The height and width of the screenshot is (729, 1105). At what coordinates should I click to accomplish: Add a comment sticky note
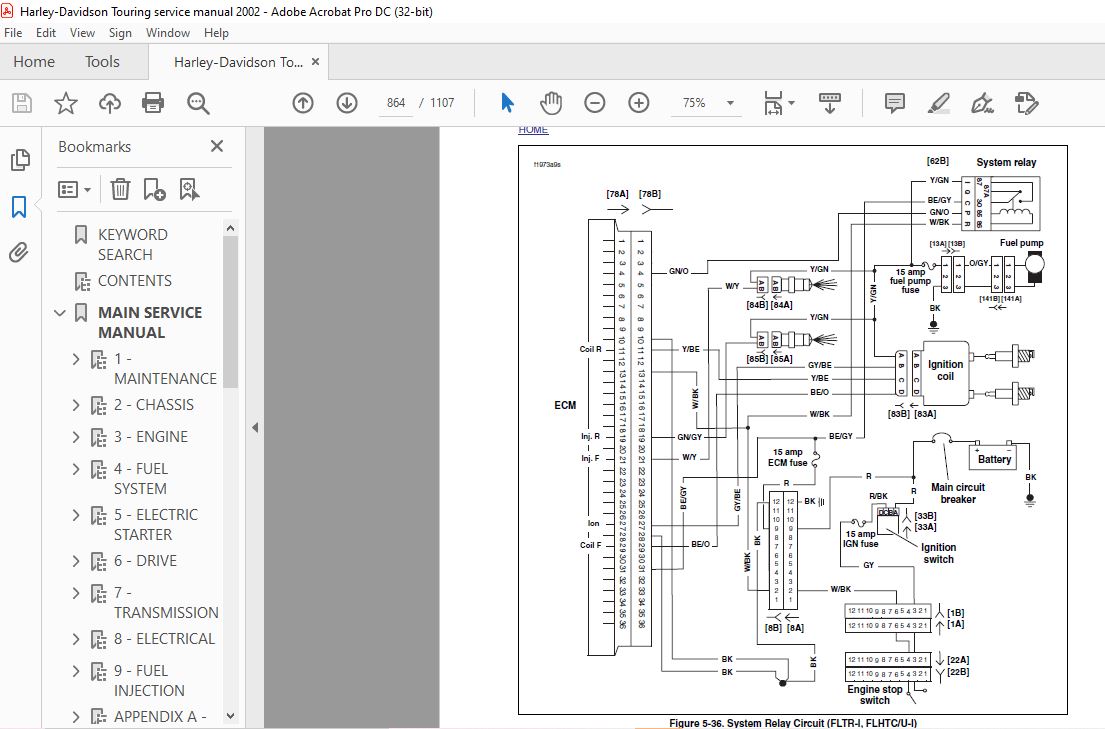[894, 103]
